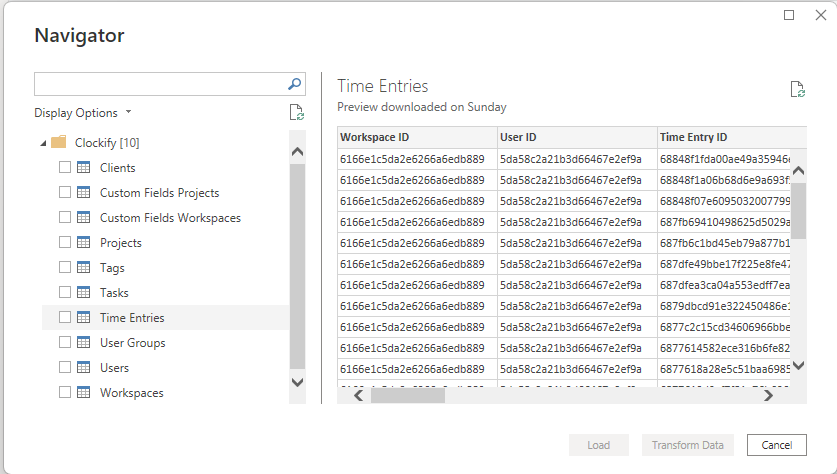Click the search magnifier icon
The image size is (837, 474).
point(294,84)
